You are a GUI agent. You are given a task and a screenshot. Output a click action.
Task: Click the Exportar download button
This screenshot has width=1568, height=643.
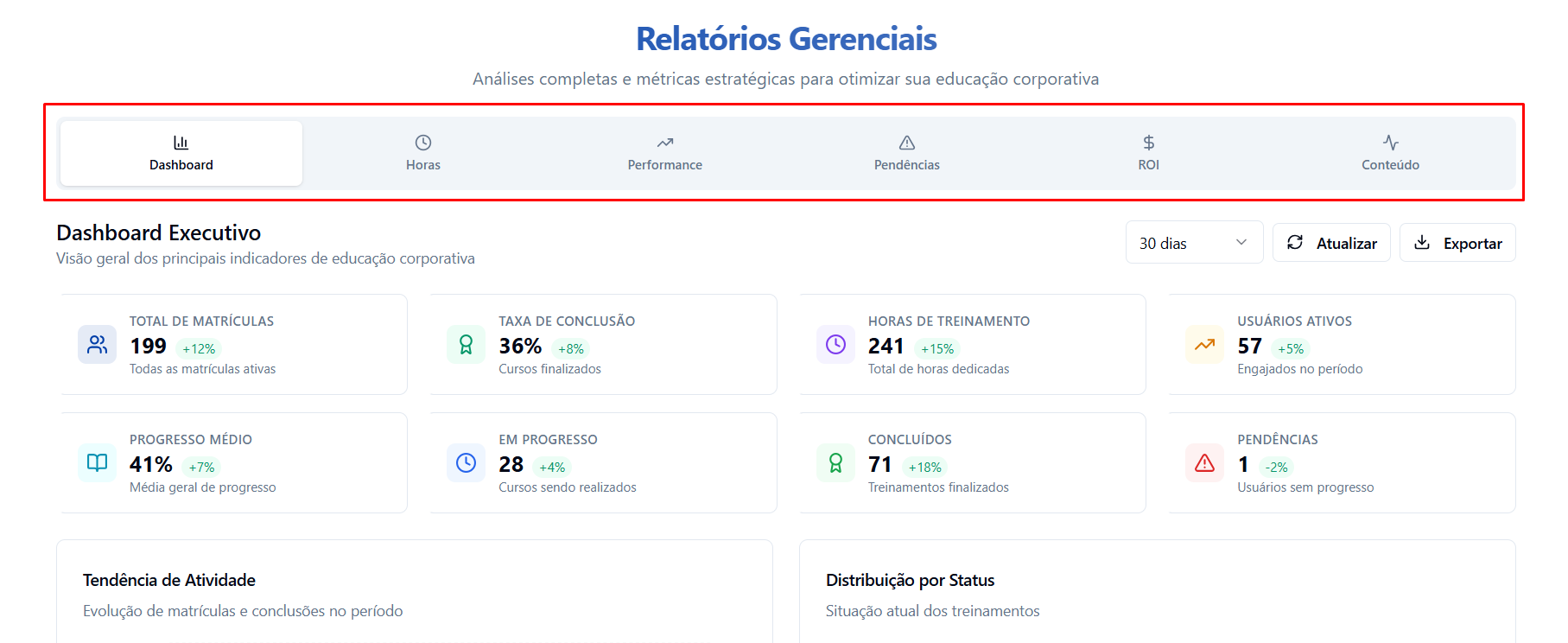click(x=1457, y=243)
